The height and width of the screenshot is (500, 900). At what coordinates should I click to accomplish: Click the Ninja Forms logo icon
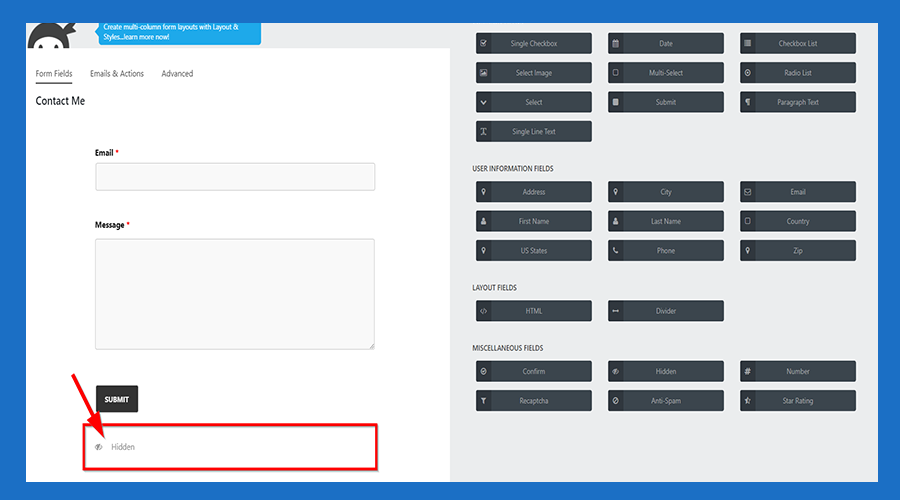[x=46, y=37]
